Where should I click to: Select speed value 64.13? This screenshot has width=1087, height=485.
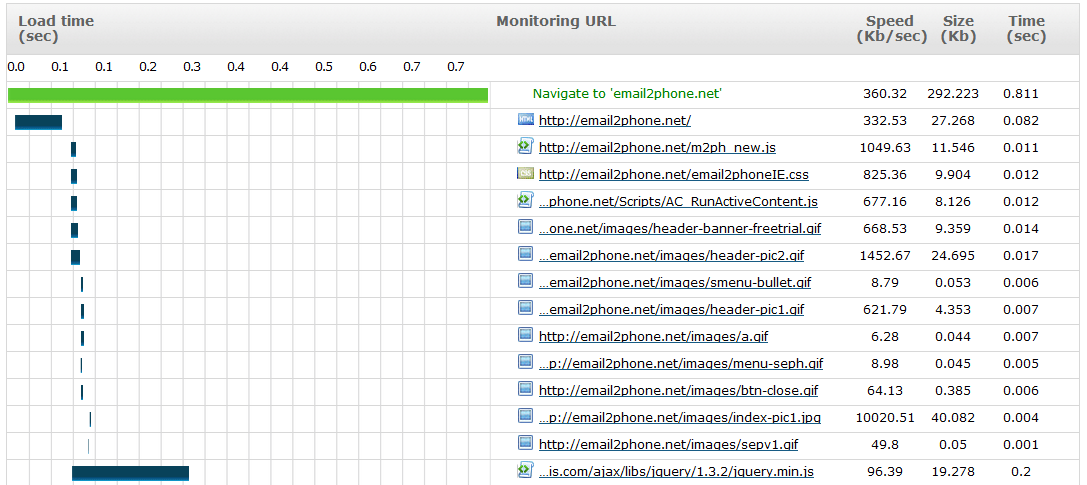(885, 391)
